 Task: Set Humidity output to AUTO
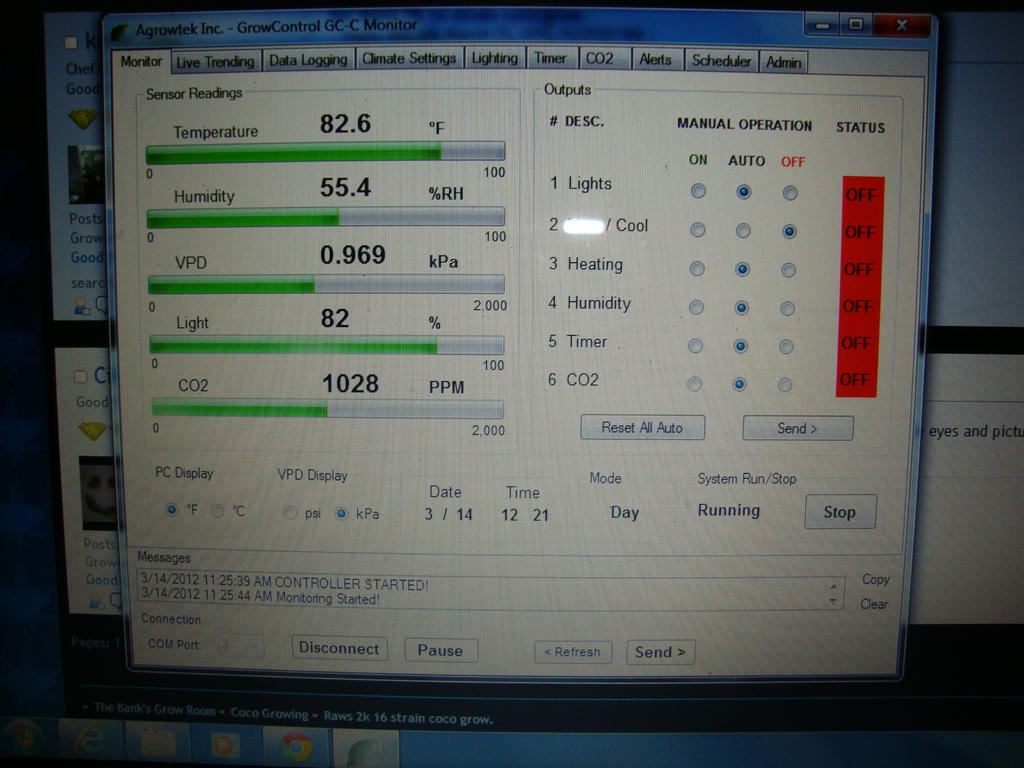pyautogui.click(x=741, y=308)
